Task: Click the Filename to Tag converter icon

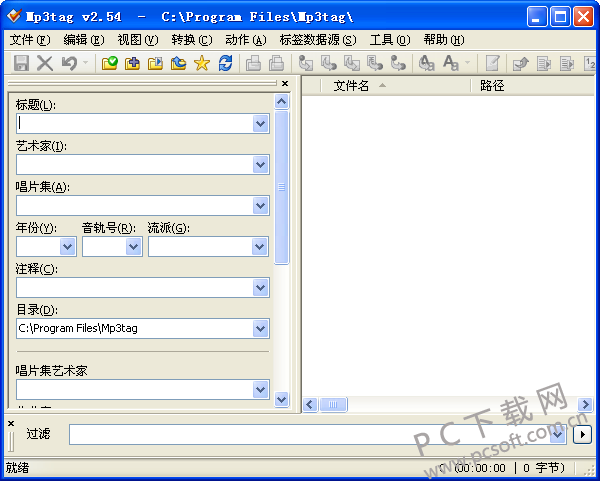Action: tap(329, 63)
